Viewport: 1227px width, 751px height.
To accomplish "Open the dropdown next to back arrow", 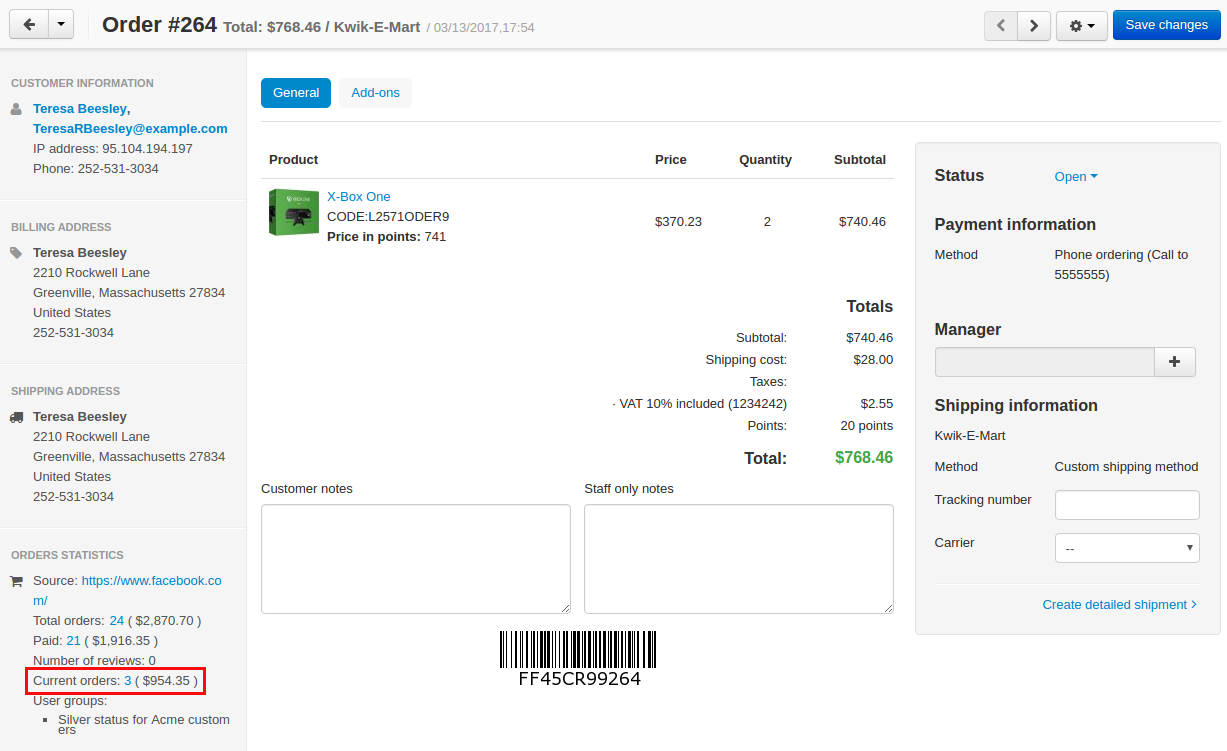I will (61, 25).
